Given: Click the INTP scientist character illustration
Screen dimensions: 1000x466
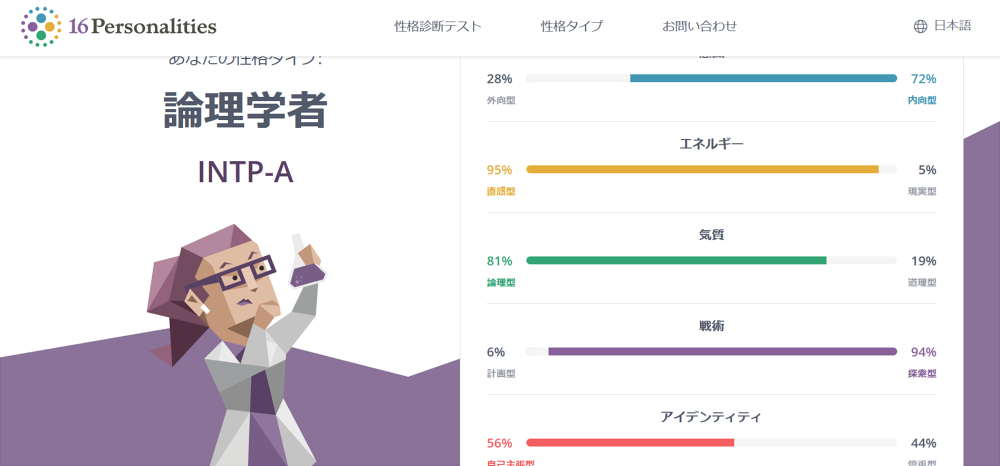Looking at the screenshot, I should [x=240, y=340].
